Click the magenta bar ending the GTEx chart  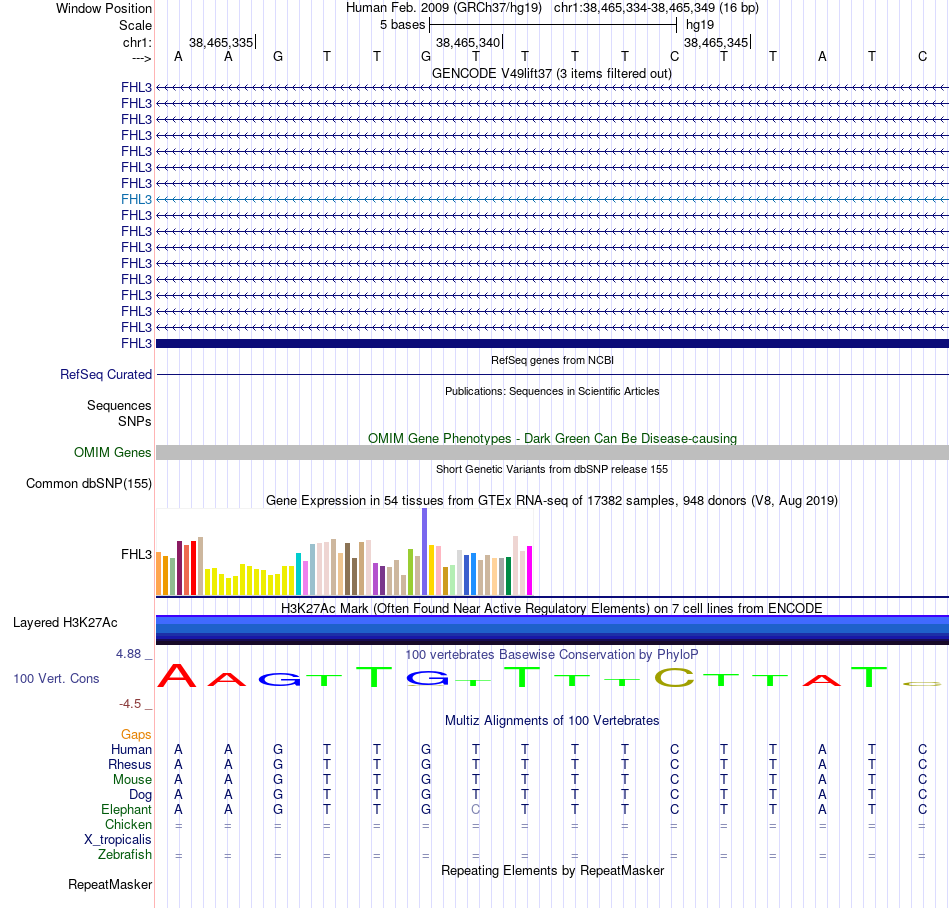pyautogui.click(x=530, y=571)
